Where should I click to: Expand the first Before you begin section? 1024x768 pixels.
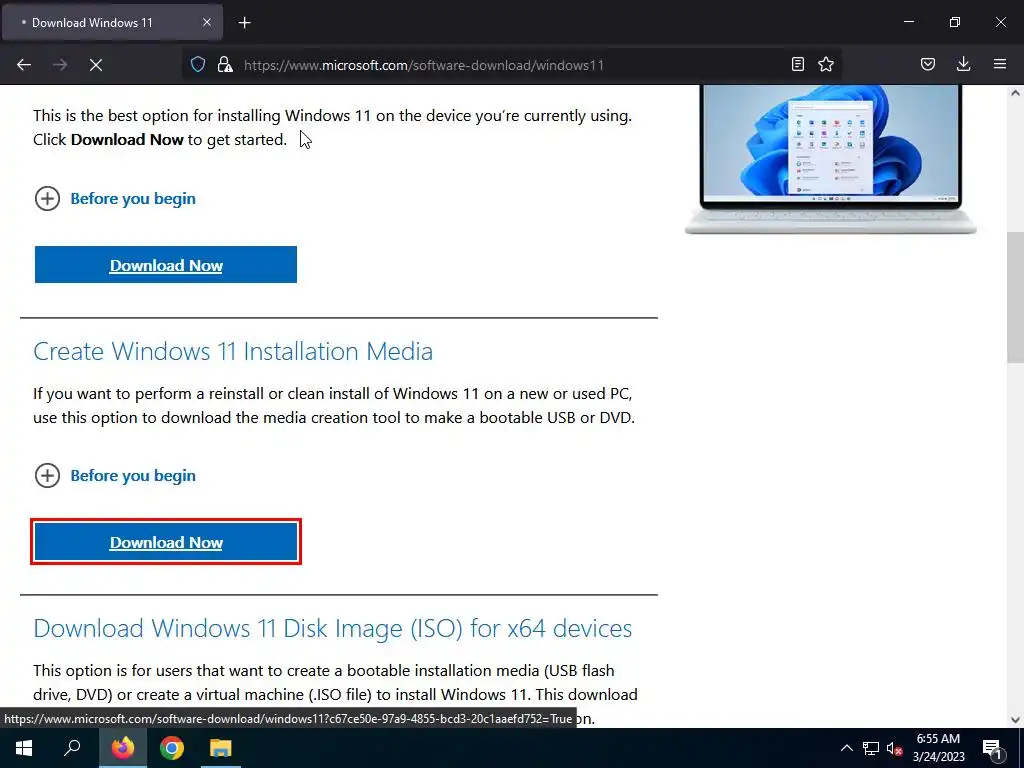point(115,199)
